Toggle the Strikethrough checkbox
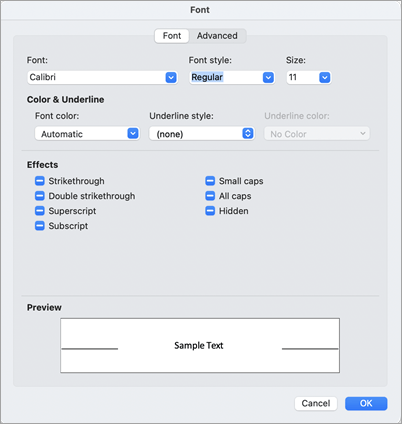The height and width of the screenshot is (424, 402). pyautogui.click(x=40, y=181)
